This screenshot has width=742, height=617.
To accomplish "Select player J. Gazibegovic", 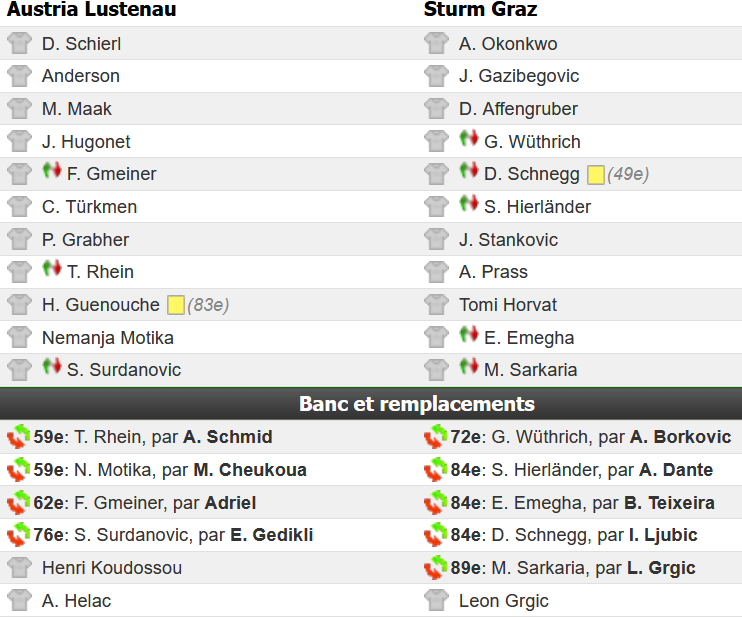I will click(519, 76).
